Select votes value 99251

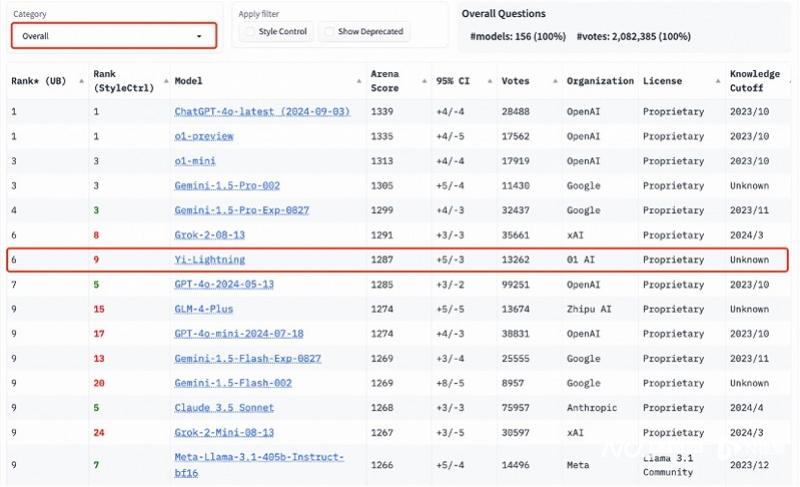515,285
